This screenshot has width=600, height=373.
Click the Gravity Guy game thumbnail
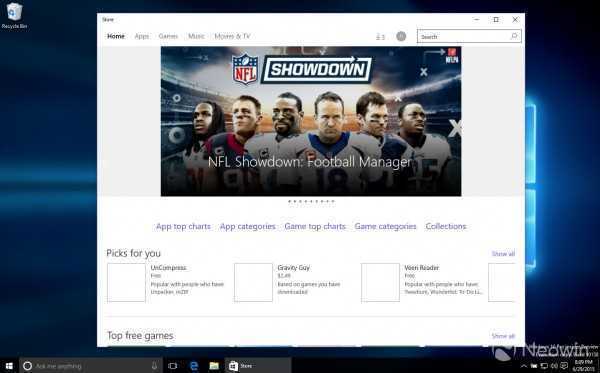pyautogui.click(x=253, y=282)
